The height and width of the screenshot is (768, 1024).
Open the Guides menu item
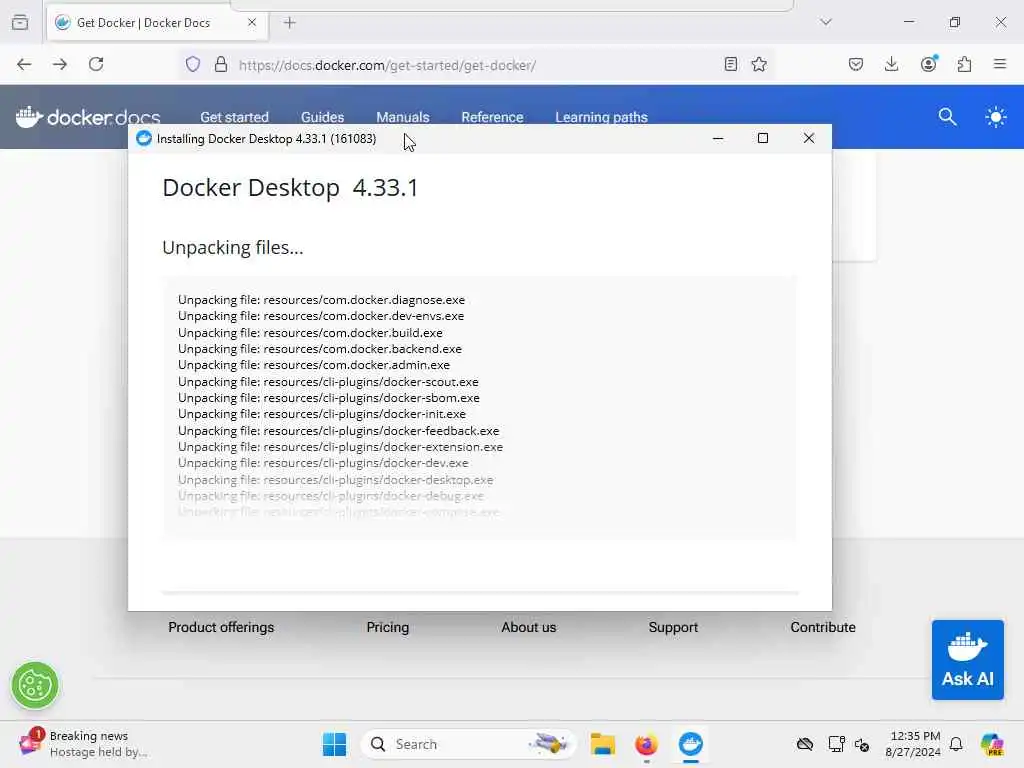tap(323, 117)
